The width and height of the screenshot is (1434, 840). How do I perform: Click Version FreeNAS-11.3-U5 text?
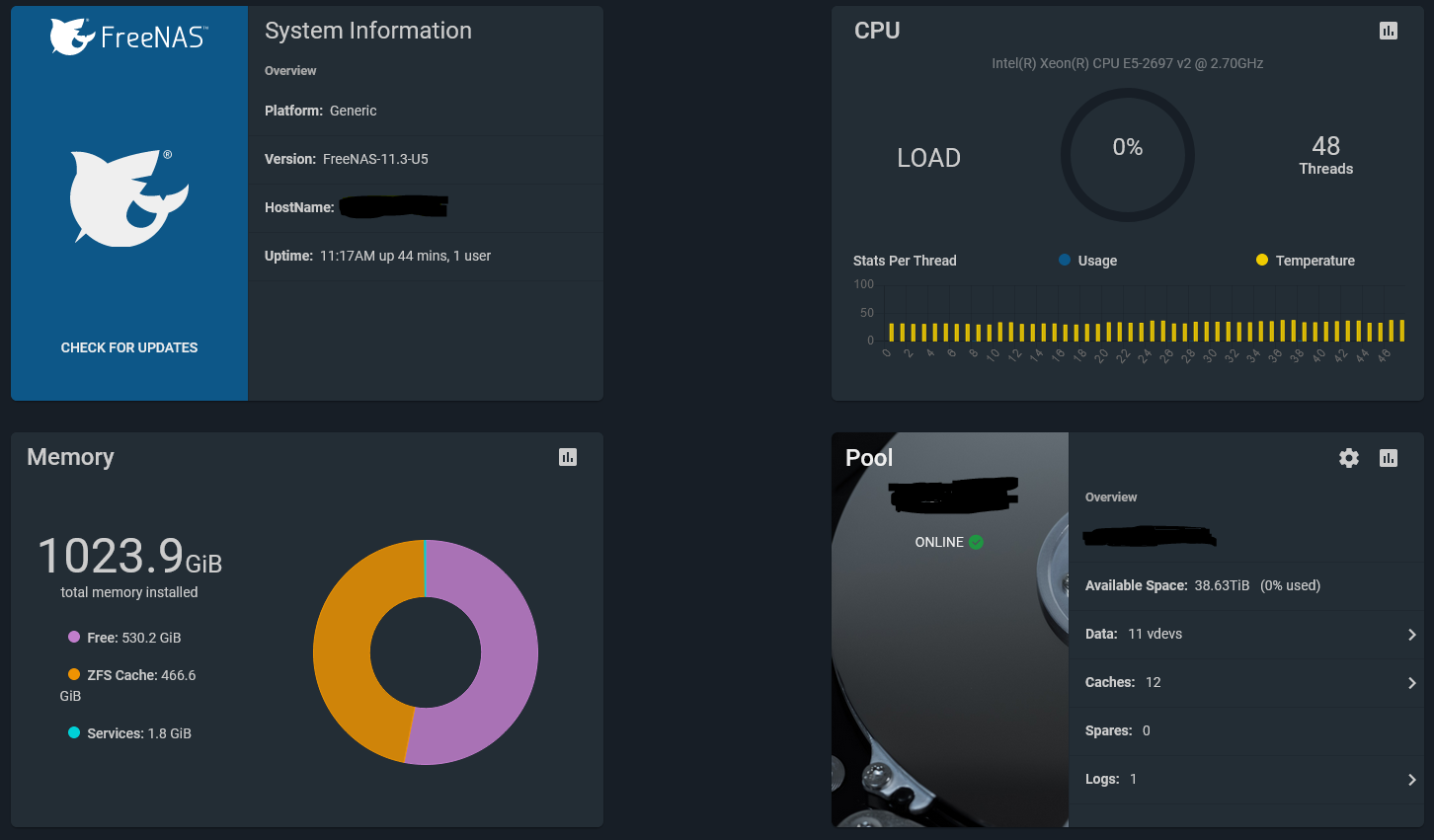tap(347, 159)
